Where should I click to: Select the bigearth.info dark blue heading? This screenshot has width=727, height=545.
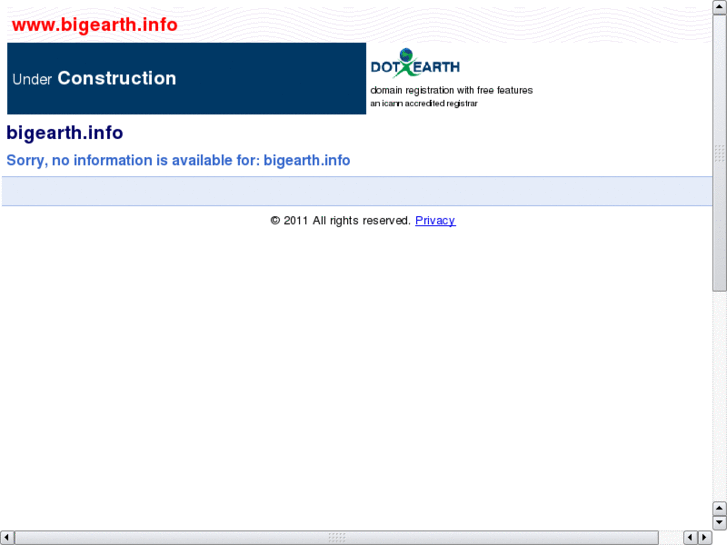(x=64, y=133)
